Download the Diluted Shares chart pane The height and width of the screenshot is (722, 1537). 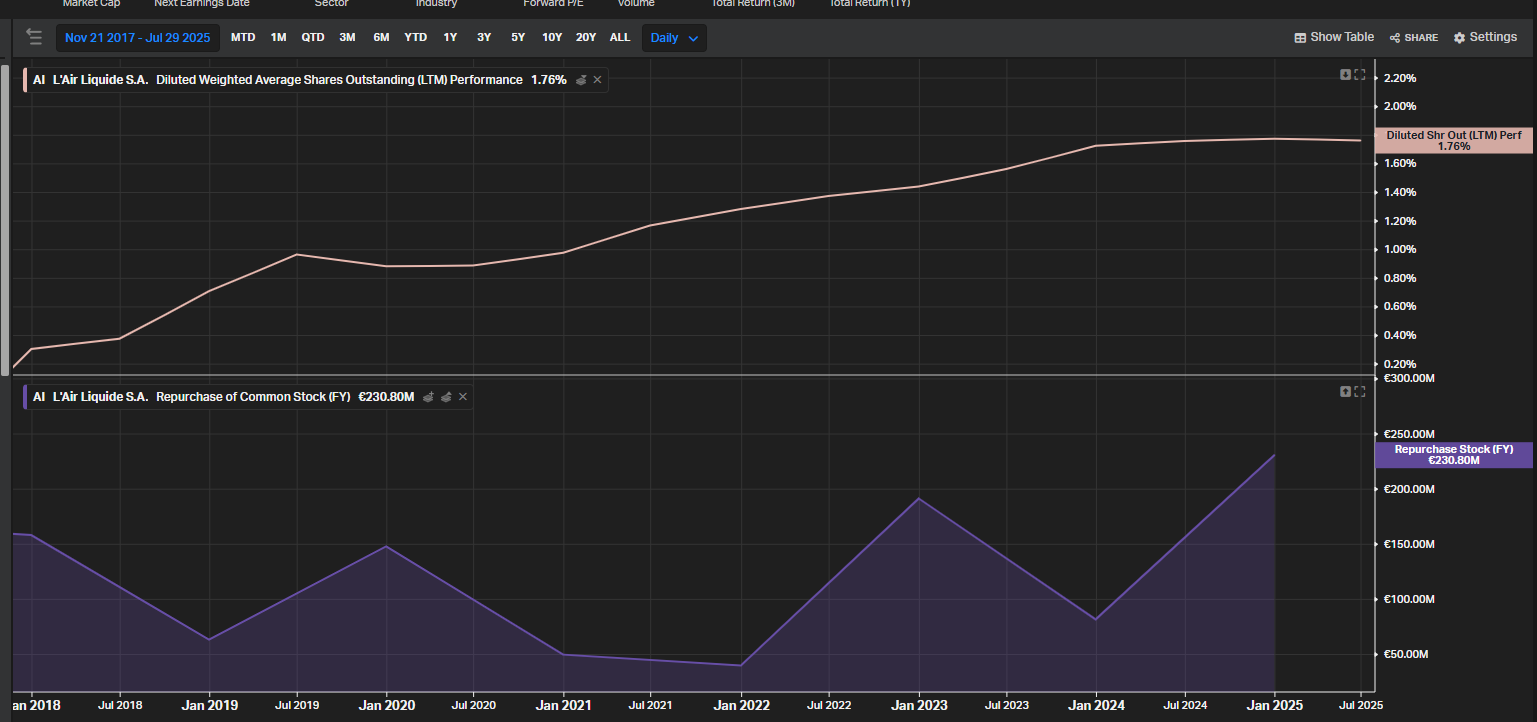(x=1345, y=75)
